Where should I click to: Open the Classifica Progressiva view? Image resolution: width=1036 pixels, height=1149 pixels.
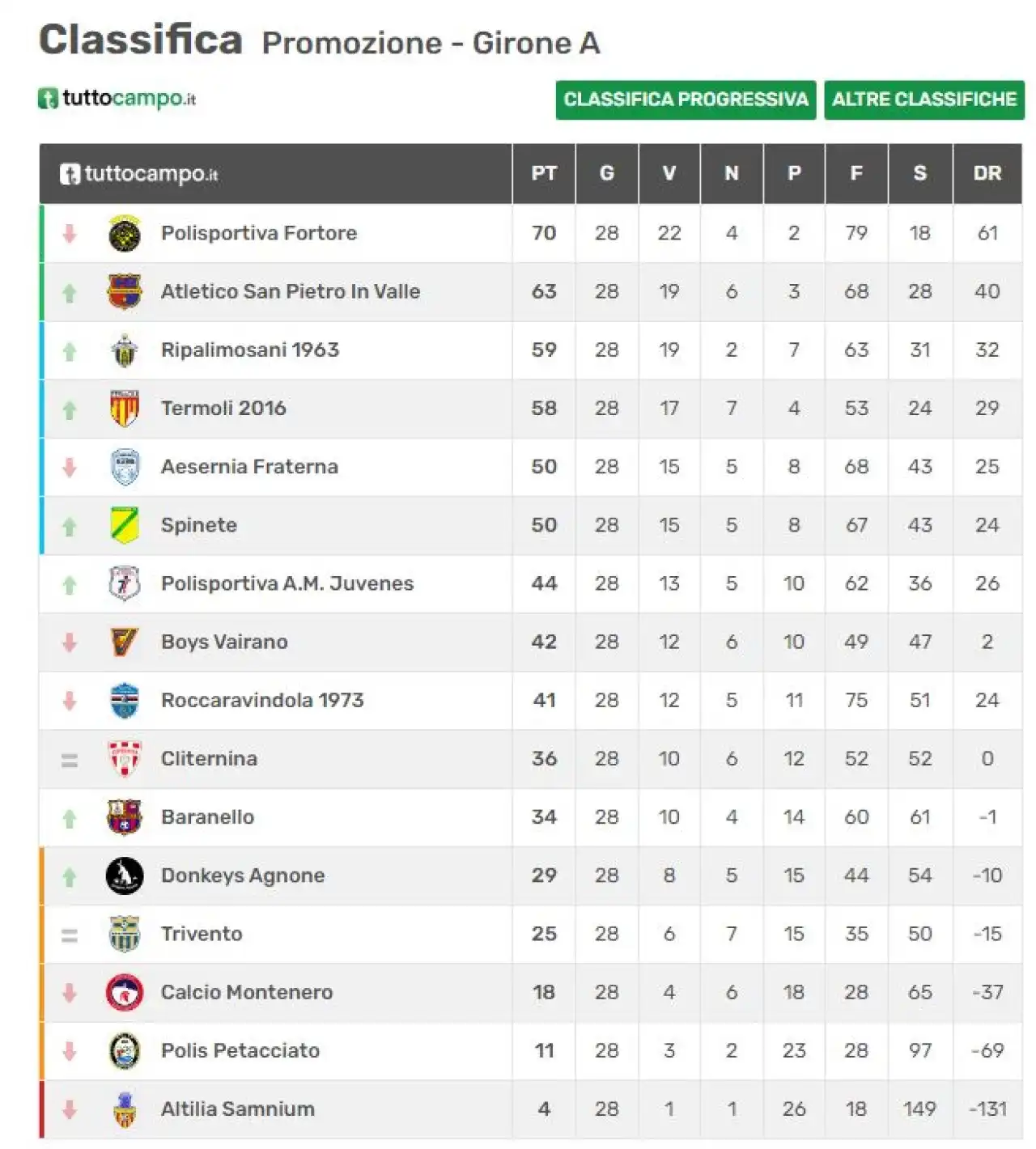click(686, 100)
